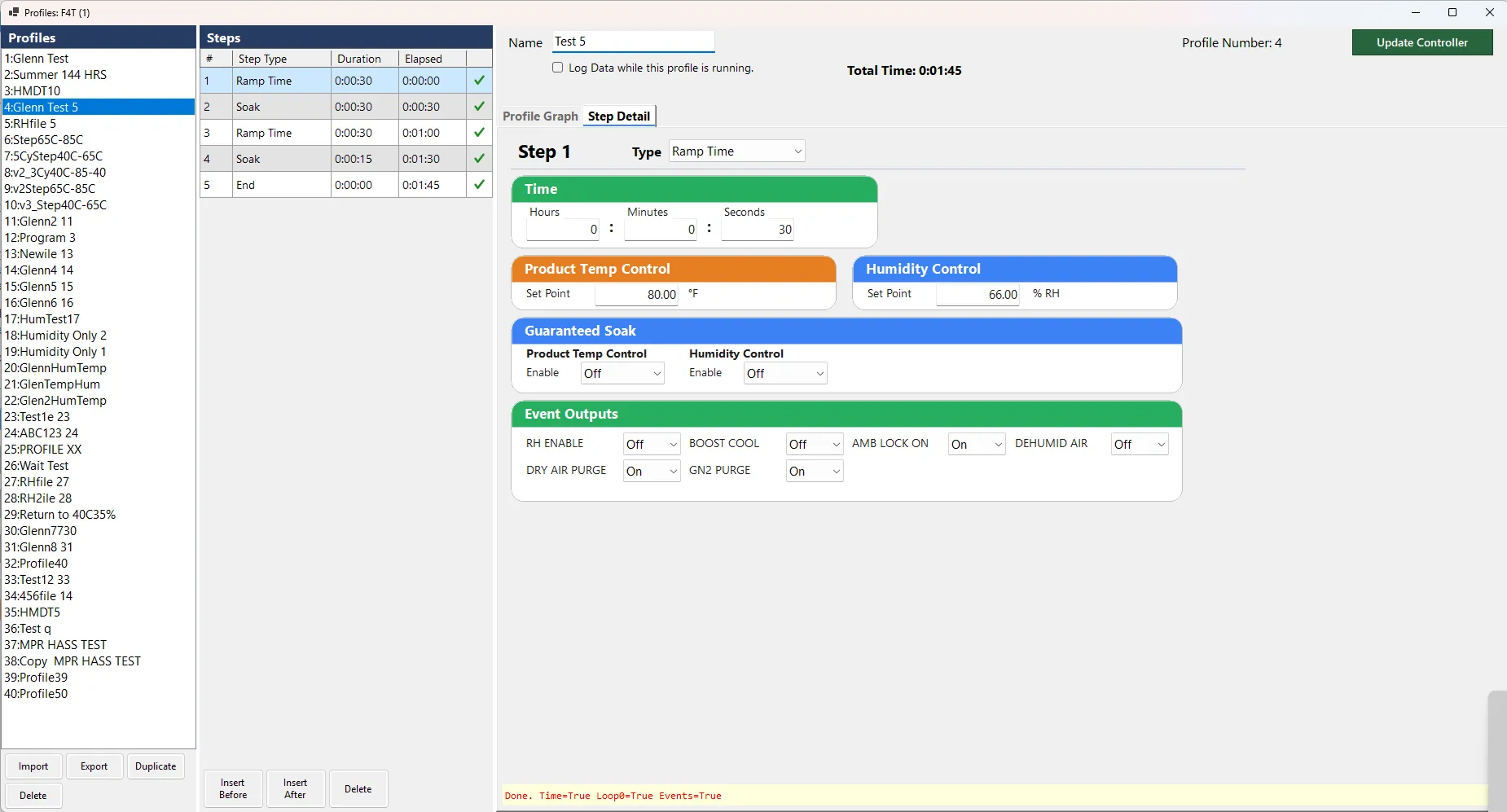1507x812 pixels.
Task: Click the green checkmark in step 2 row
Action: [x=479, y=106]
